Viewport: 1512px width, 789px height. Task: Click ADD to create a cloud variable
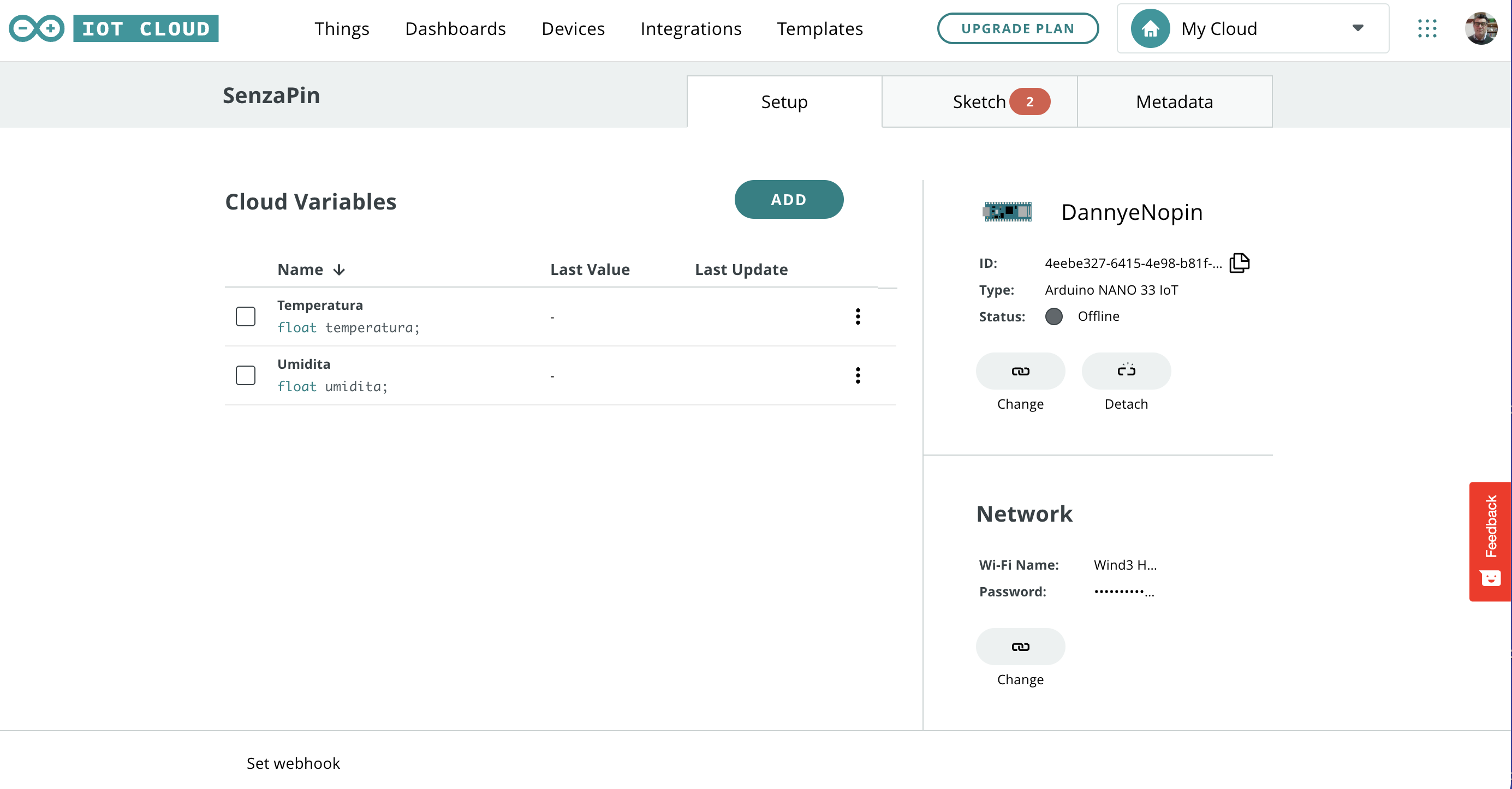[x=788, y=200]
